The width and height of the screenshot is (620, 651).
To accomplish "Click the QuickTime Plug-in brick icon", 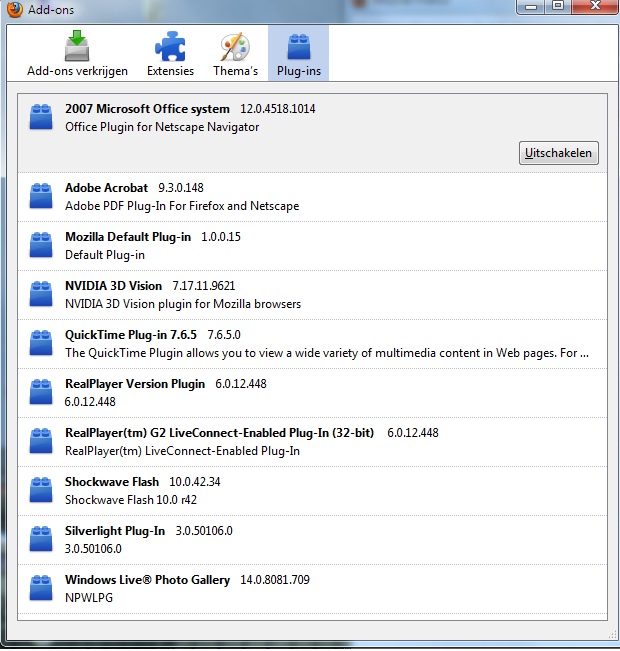I will 41,343.
